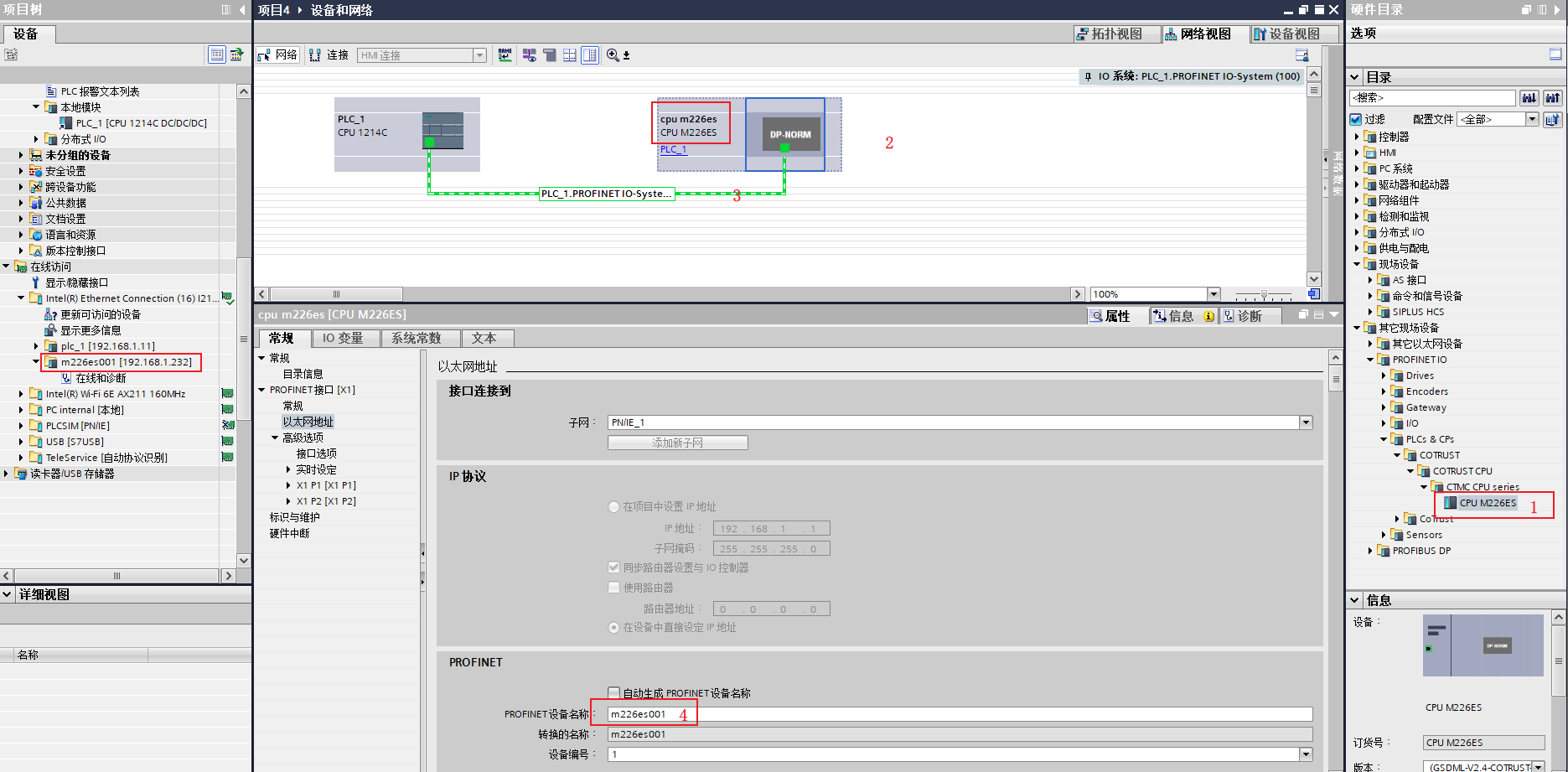Click the yellow info badge on 信息 tab
Viewport: 1568px width, 772px height.
click(1208, 316)
